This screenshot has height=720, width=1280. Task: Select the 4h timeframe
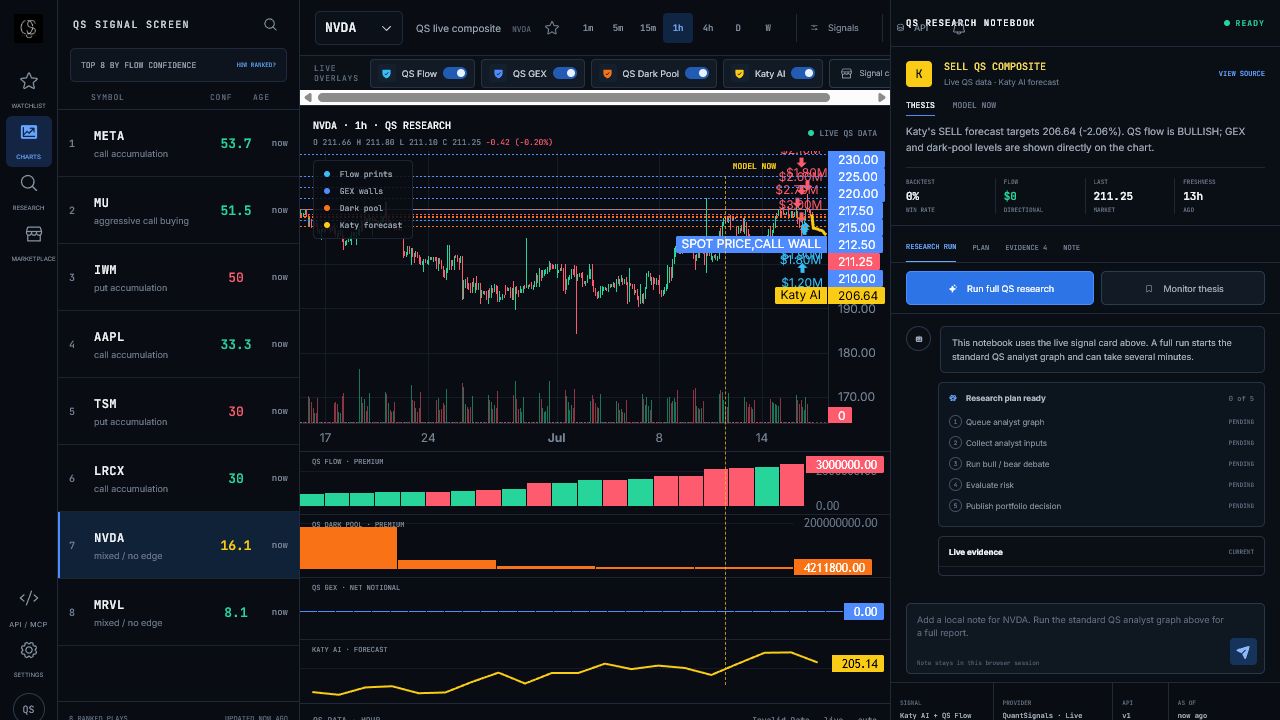click(x=708, y=28)
